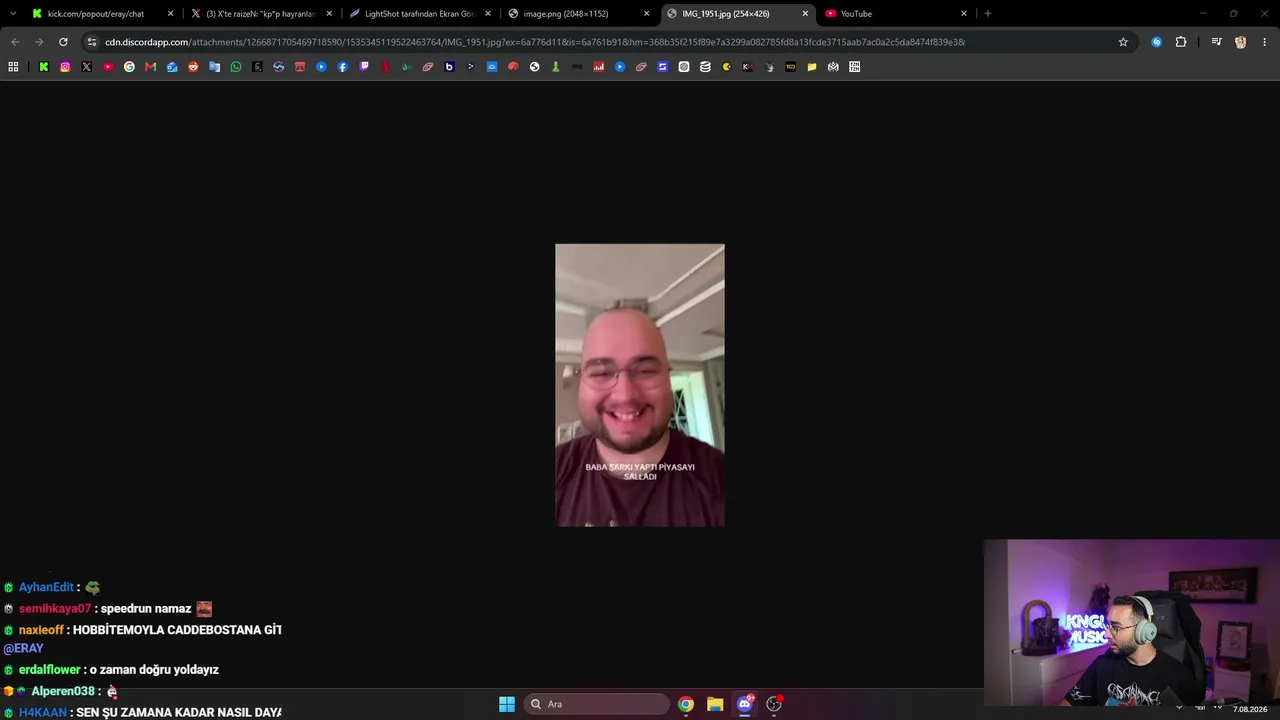This screenshot has width=1280, height=720.
Task: Select the IMG_1951.jpg tab
Action: (x=736, y=14)
